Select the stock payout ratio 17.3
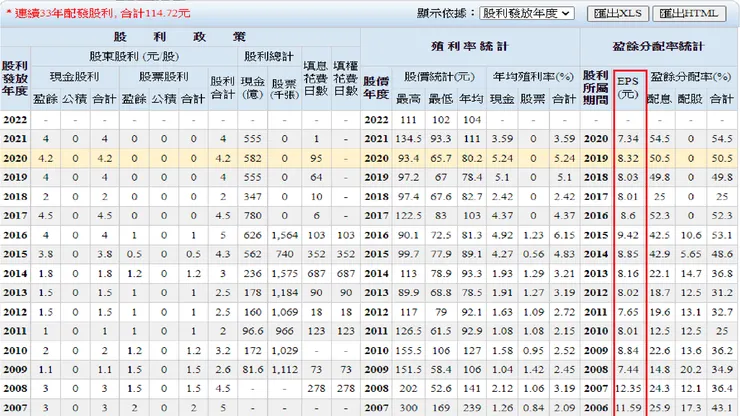The width and height of the screenshot is (740, 416). point(690,408)
